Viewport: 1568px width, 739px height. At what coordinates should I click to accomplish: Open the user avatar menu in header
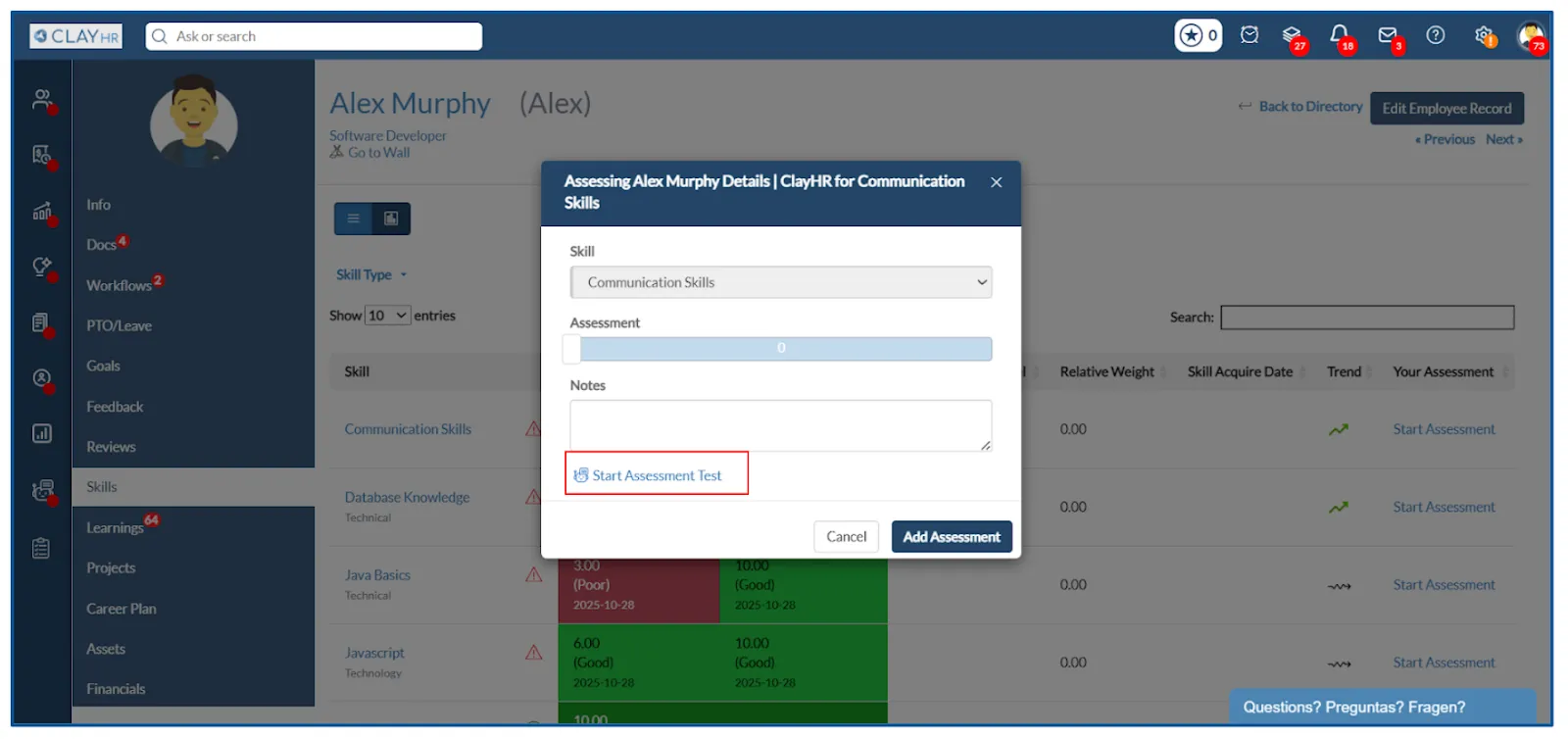1531,36
